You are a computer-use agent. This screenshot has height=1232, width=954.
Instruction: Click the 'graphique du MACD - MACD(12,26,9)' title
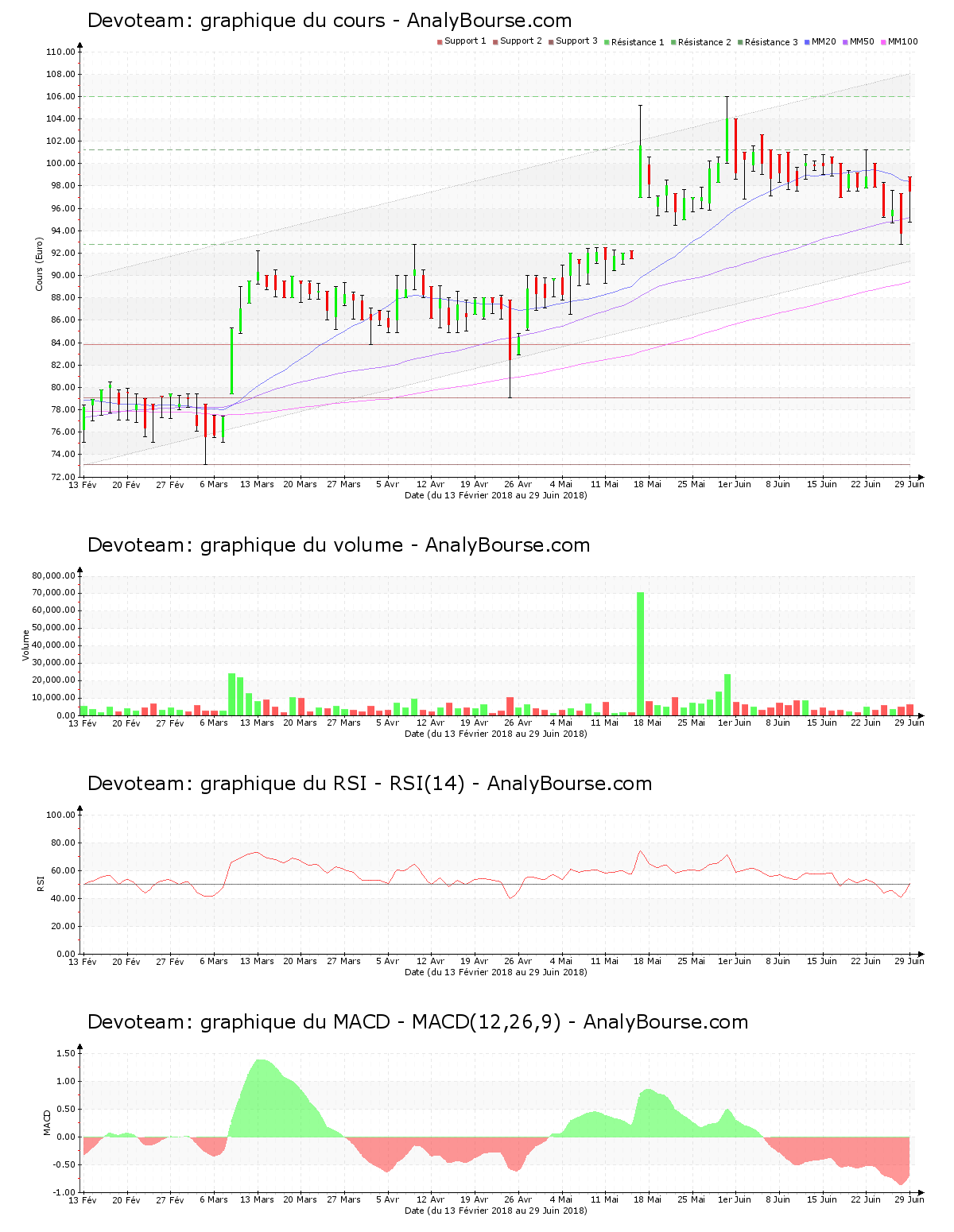382,1022
